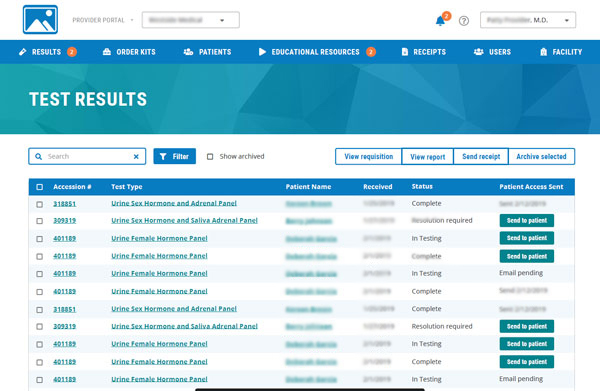The width and height of the screenshot is (600, 391).
Task: Go to Order Kits tab
Action: click(x=129, y=52)
